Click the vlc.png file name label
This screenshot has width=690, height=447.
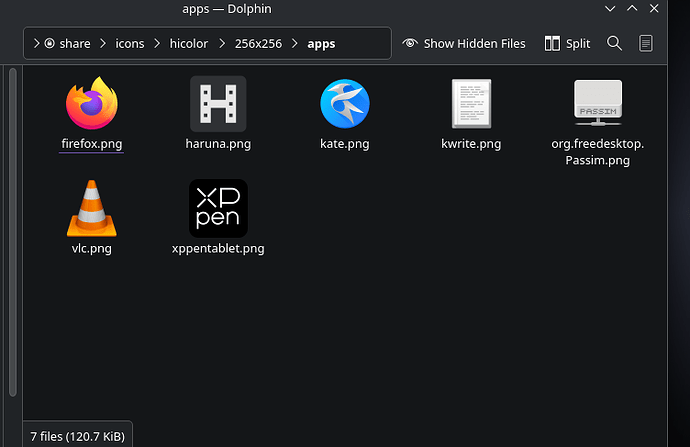click(92, 249)
